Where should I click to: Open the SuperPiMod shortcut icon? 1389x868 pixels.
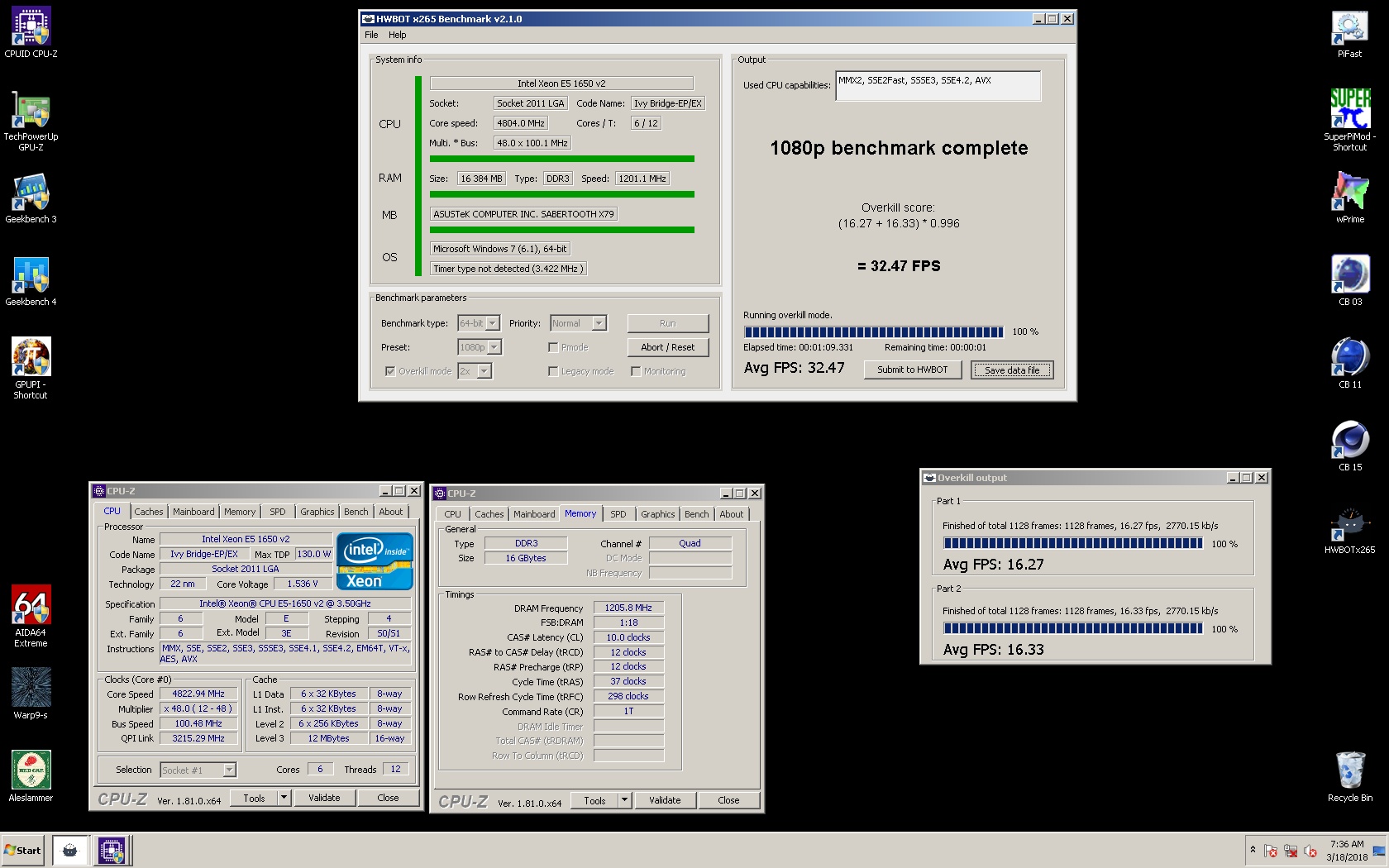(1350, 121)
